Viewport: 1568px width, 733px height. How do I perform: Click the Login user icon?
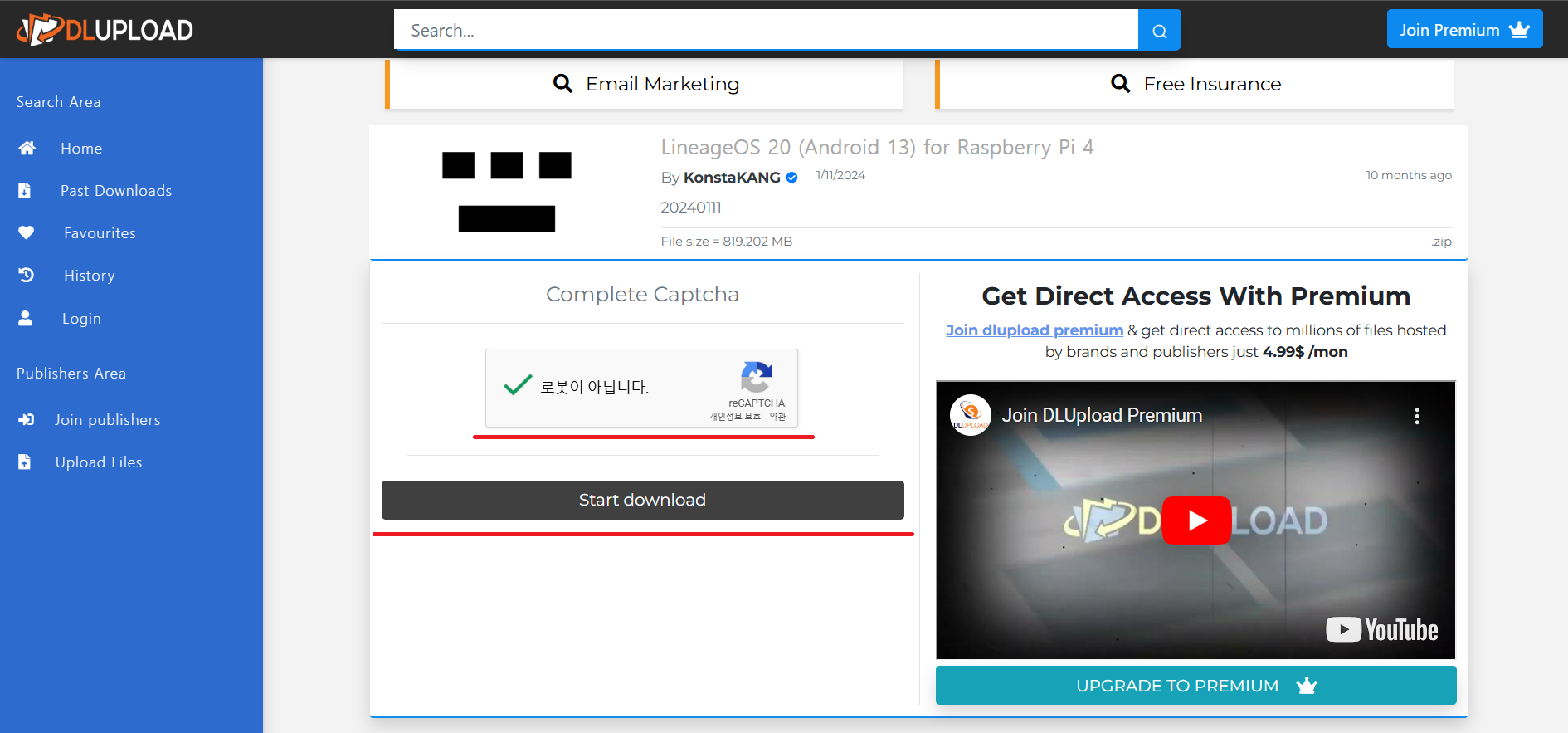26,318
